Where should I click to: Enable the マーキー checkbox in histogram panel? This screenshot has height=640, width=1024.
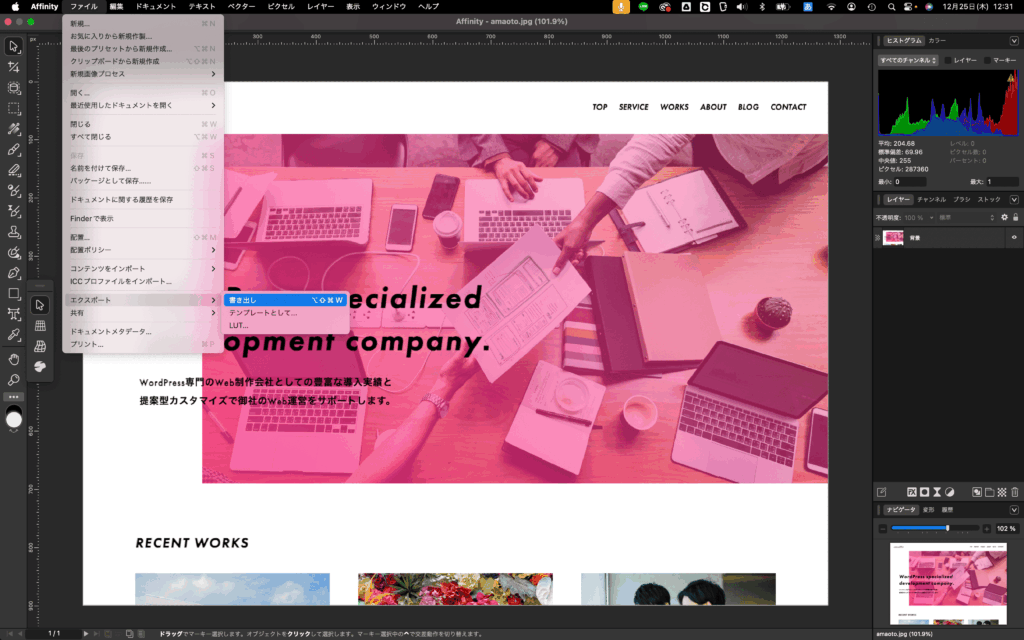point(988,61)
